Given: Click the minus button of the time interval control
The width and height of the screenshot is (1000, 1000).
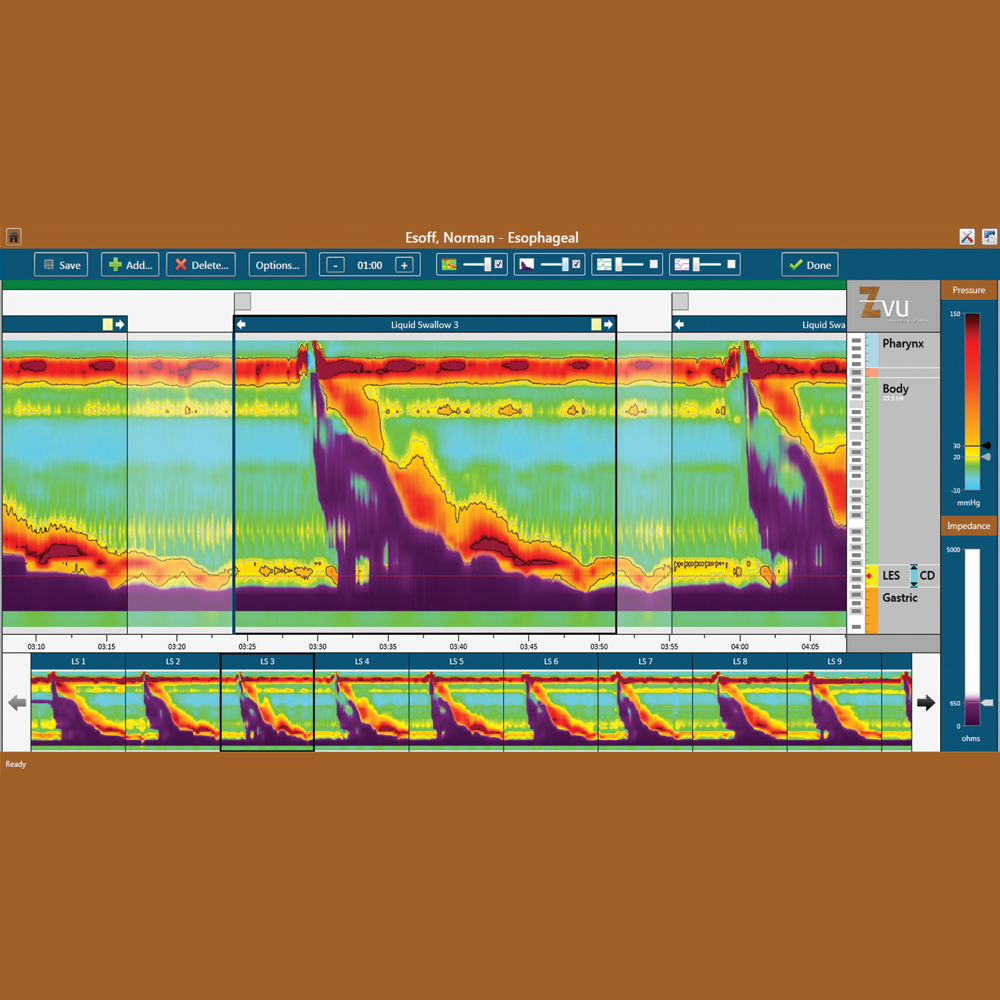Looking at the screenshot, I should click(335, 264).
